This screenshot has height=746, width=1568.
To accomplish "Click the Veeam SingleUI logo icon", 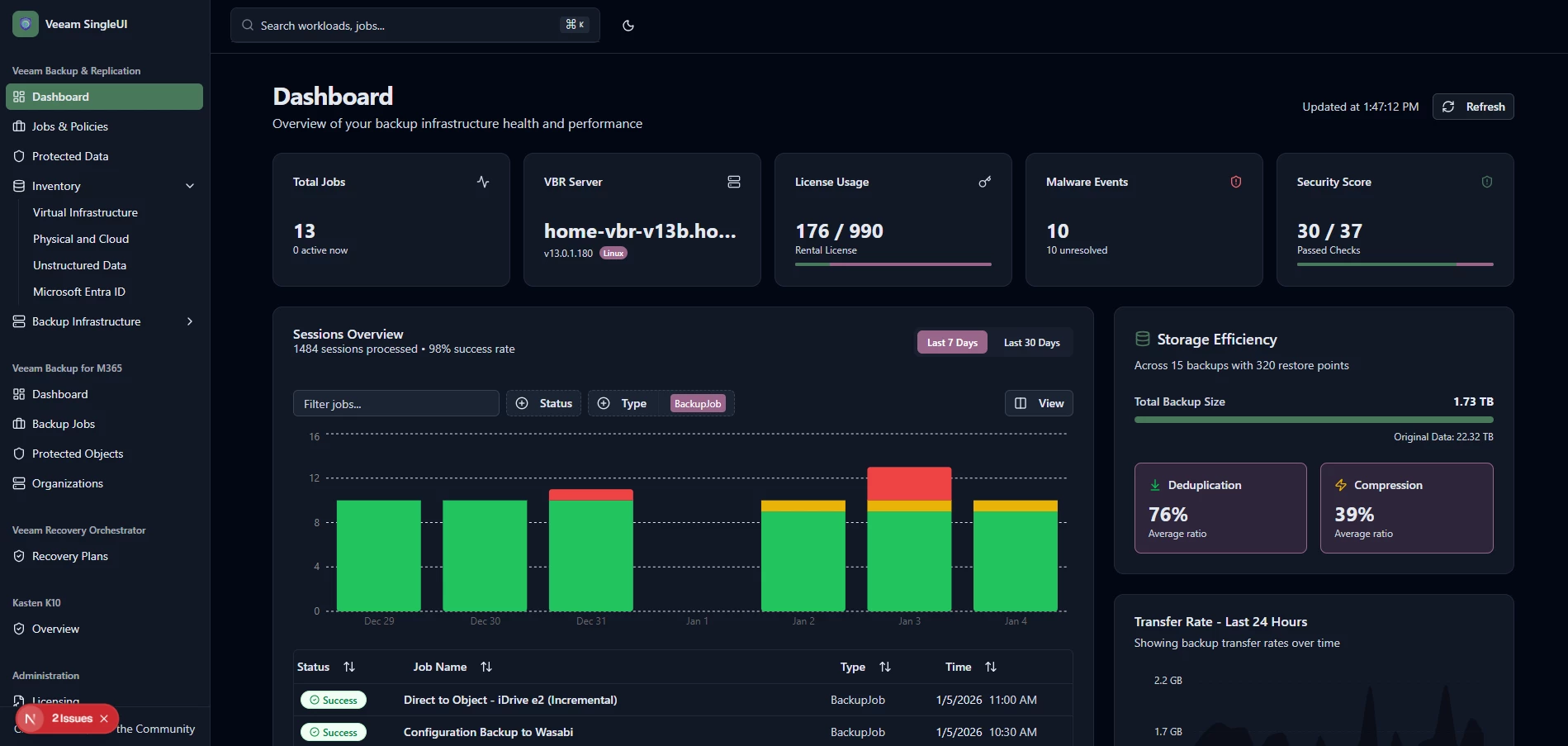I will (x=26, y=24).
